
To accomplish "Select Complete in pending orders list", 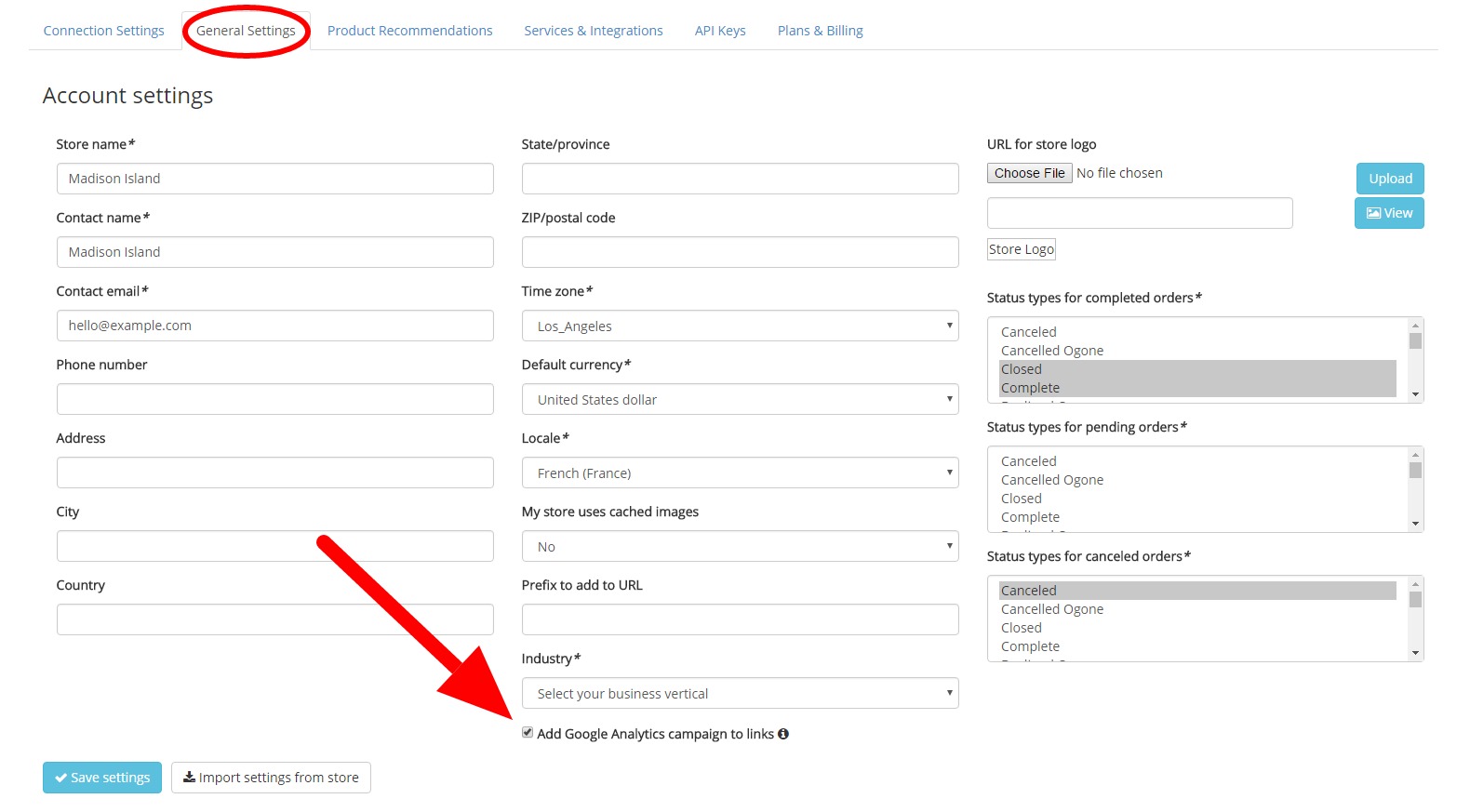I will coord(1197,517).
